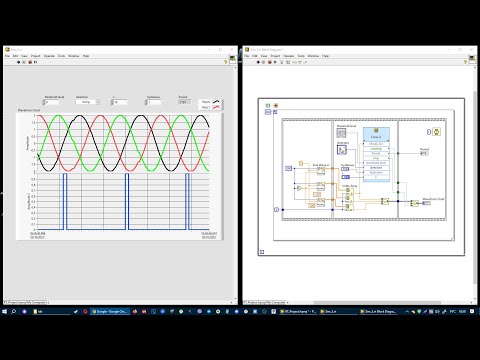Viewport: 480px width, 360px height.
Task: Abort execution from block diagram toolbar
Action: [269, 62]
